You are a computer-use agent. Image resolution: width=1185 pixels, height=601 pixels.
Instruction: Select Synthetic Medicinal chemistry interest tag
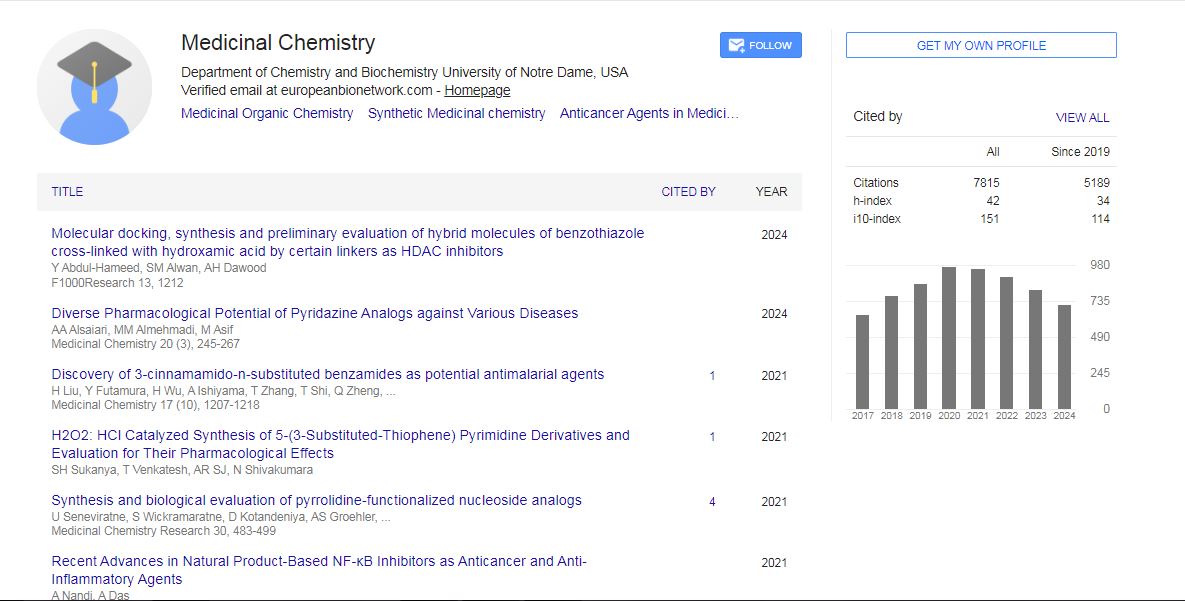point(456,113)
